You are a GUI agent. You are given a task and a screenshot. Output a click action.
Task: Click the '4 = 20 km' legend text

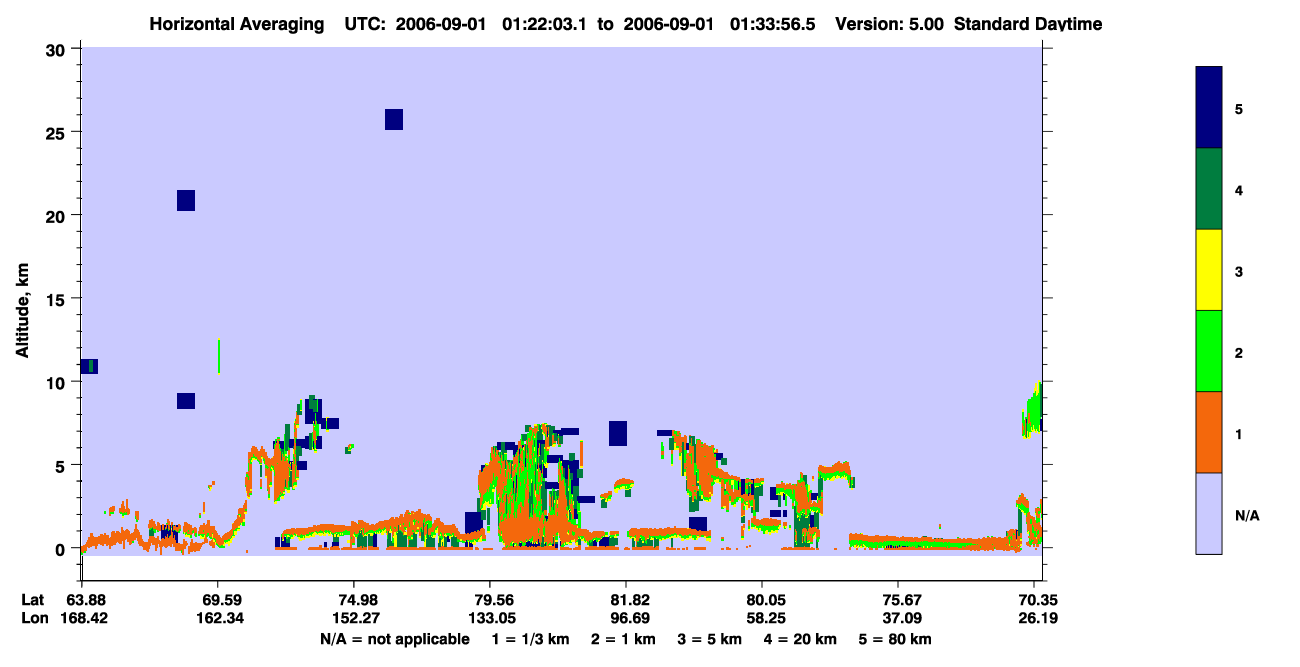[x=800, y=639]
